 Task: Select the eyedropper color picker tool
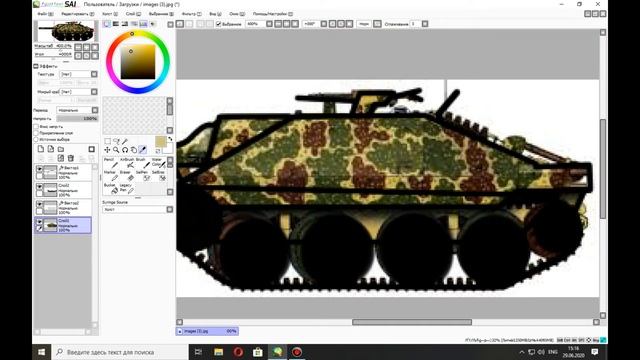(142, 150)
